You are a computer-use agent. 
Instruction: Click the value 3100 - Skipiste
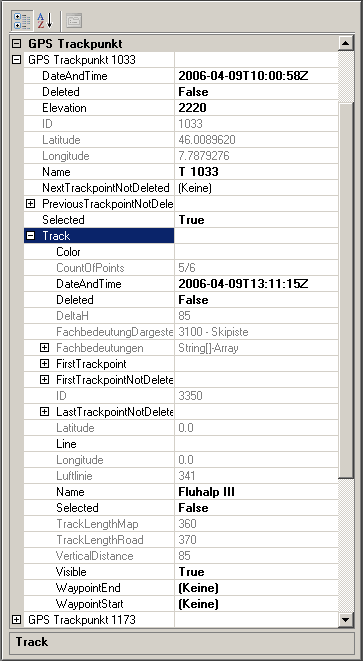pos(213,332)
